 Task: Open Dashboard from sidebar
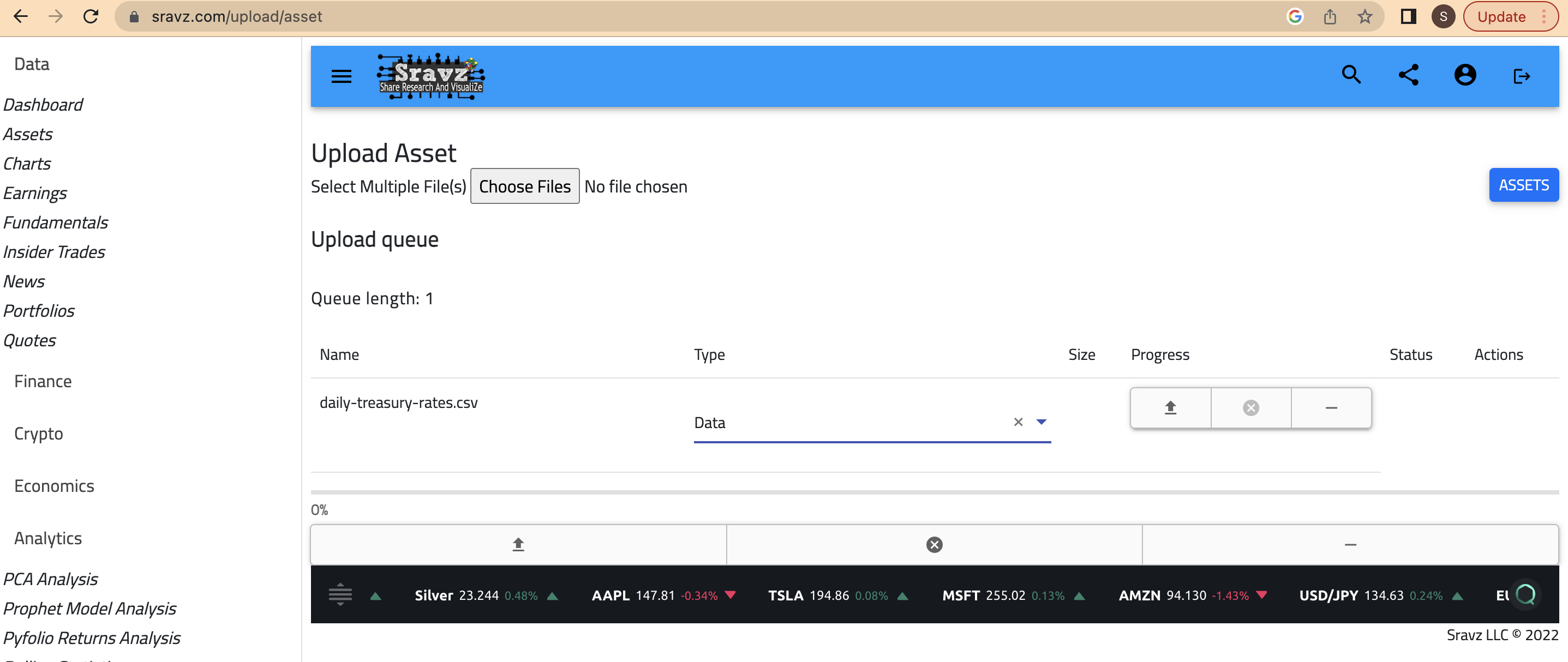43,105
